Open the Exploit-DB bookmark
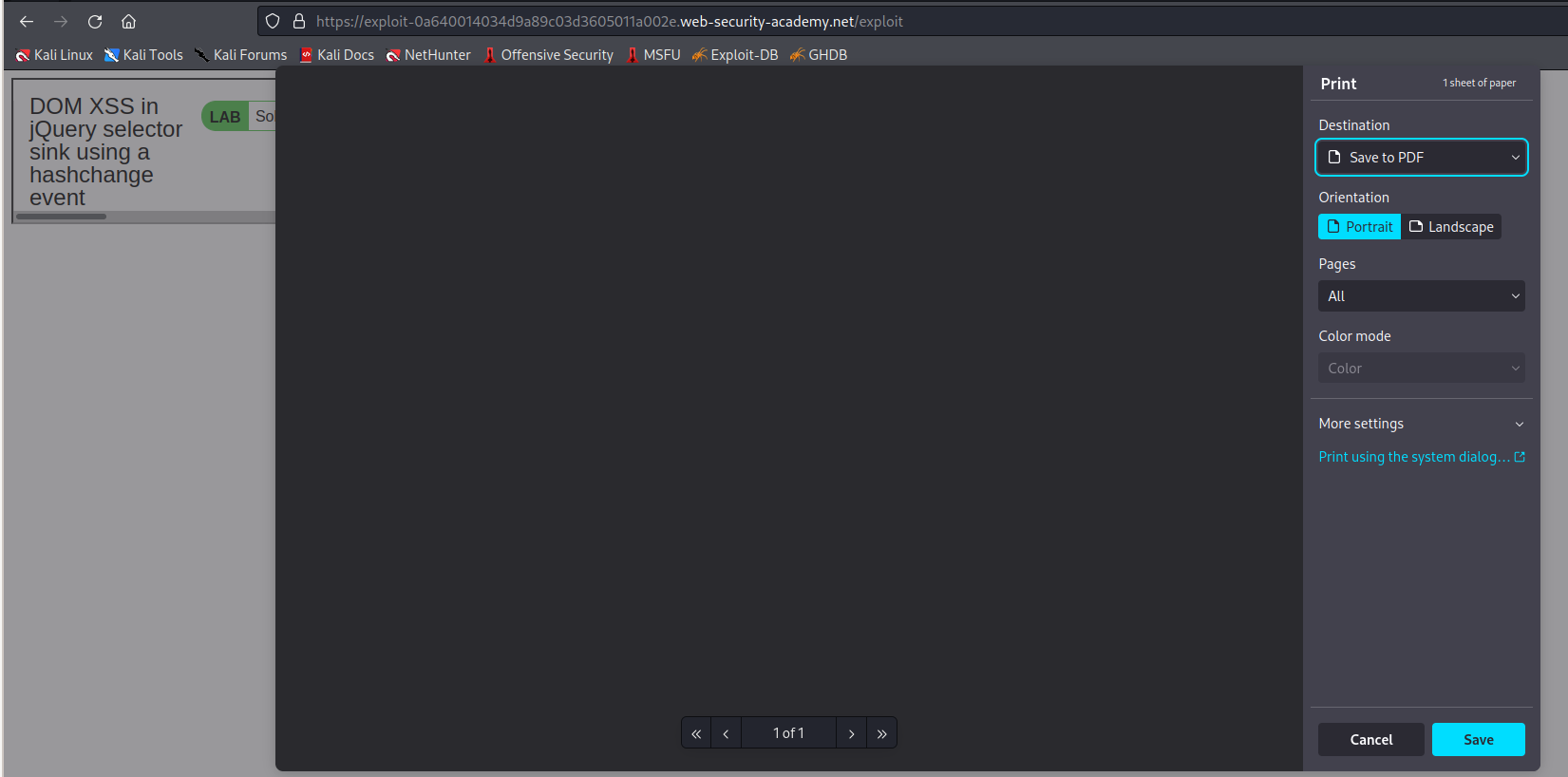The height and width of the screenshot is (777, 1568). 735,55
